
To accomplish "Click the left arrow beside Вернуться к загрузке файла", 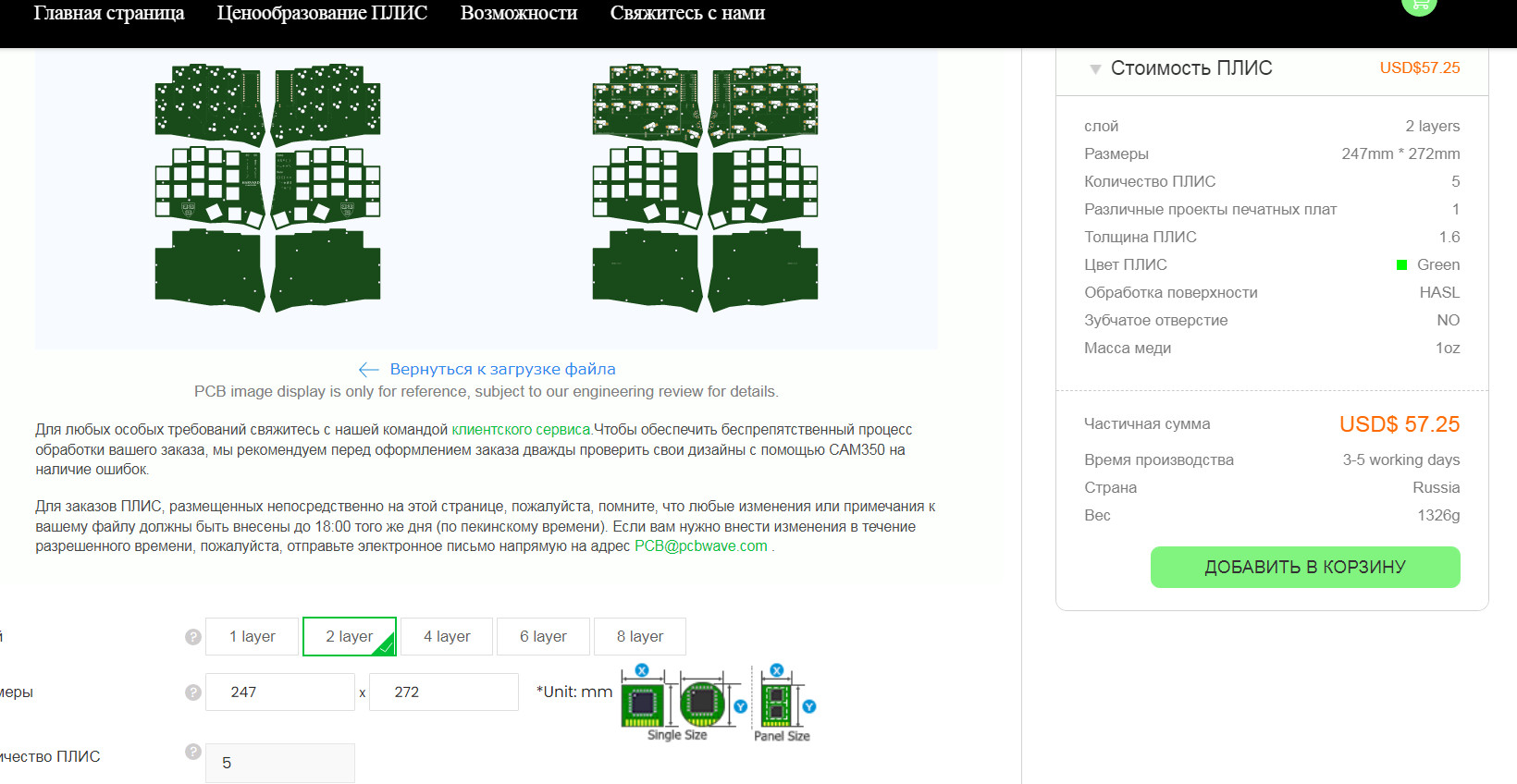I will [368, 370].
